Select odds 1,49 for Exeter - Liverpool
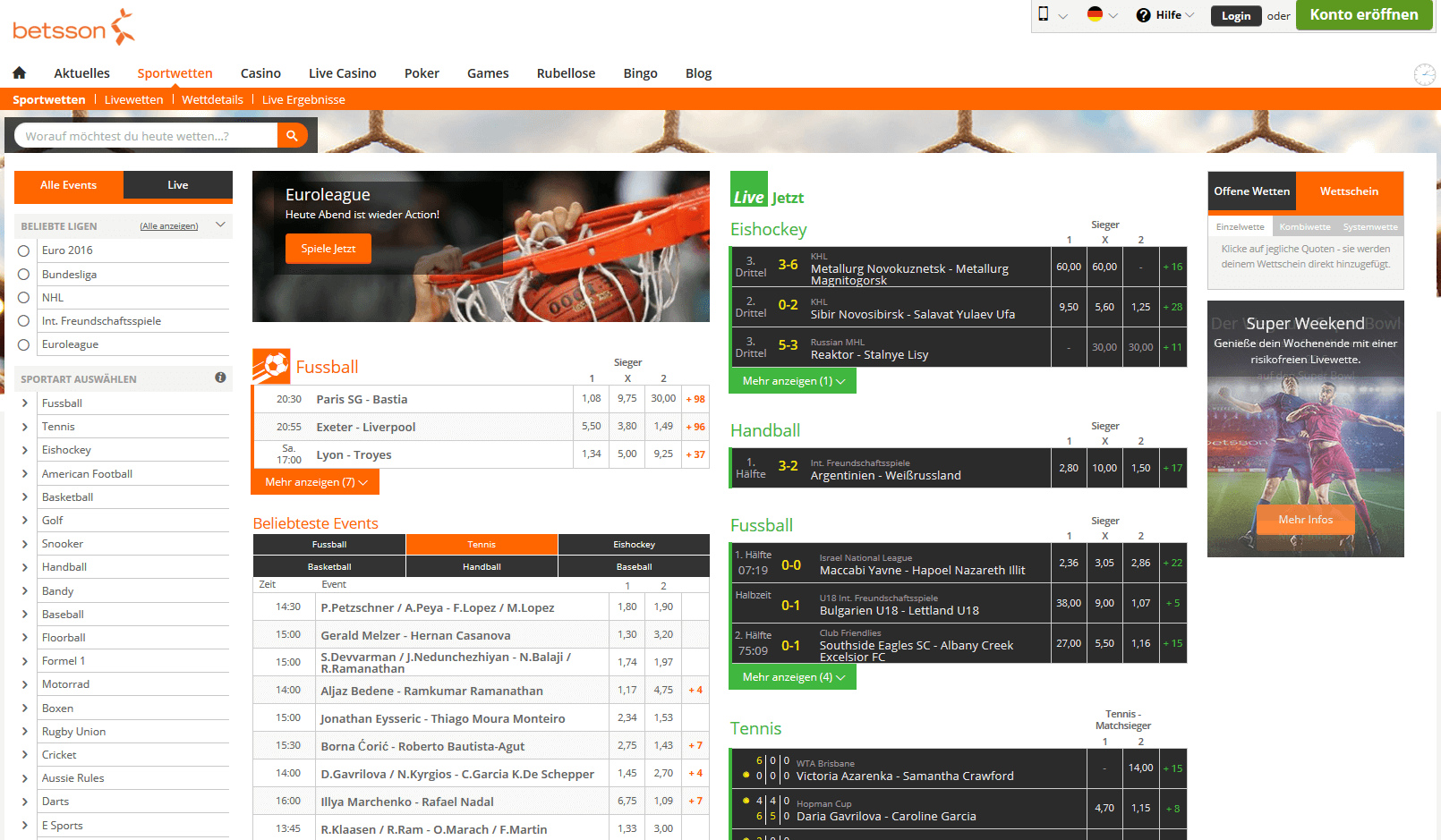1441x840 pixels. pos(663,427)
